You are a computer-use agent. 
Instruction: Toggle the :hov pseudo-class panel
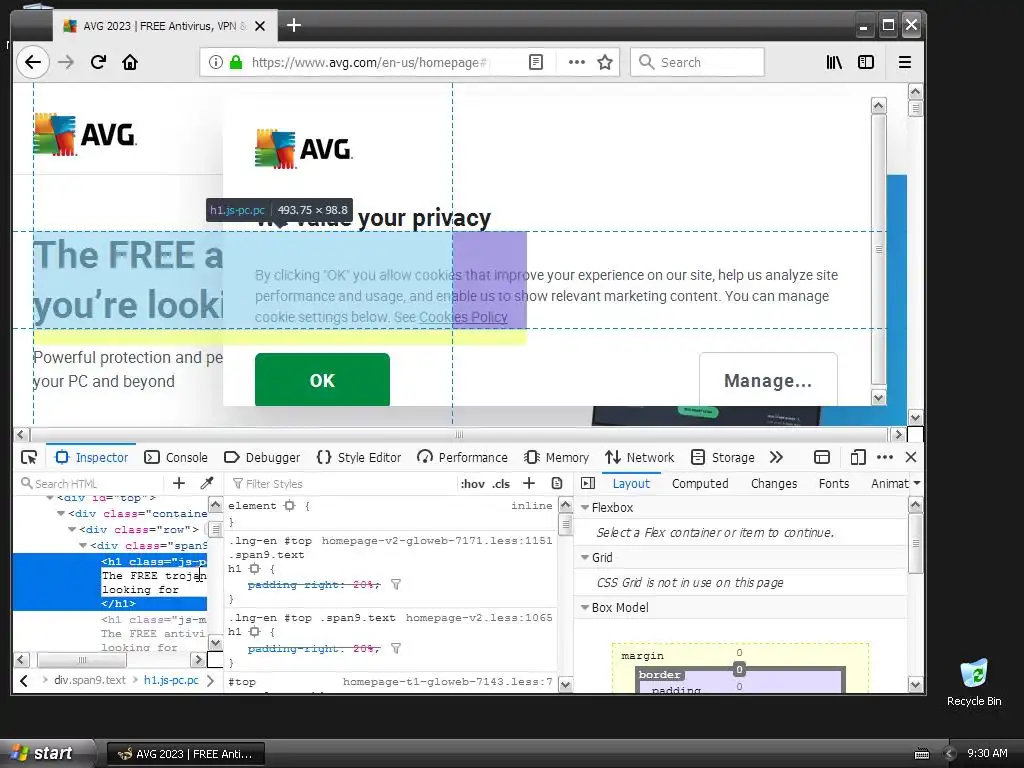point(473,484)
